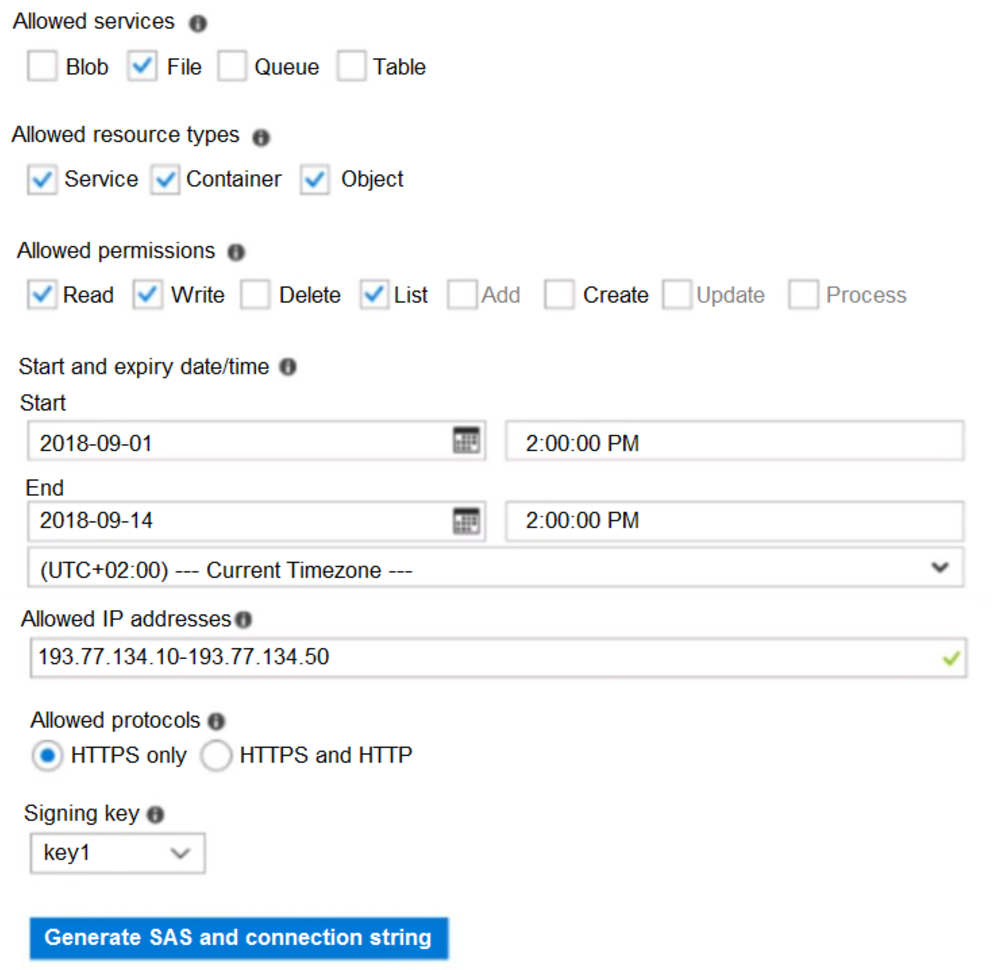This screenshot has height=970, width=997.
Task: Open the End date calendar picker
Action: [467, 520]
